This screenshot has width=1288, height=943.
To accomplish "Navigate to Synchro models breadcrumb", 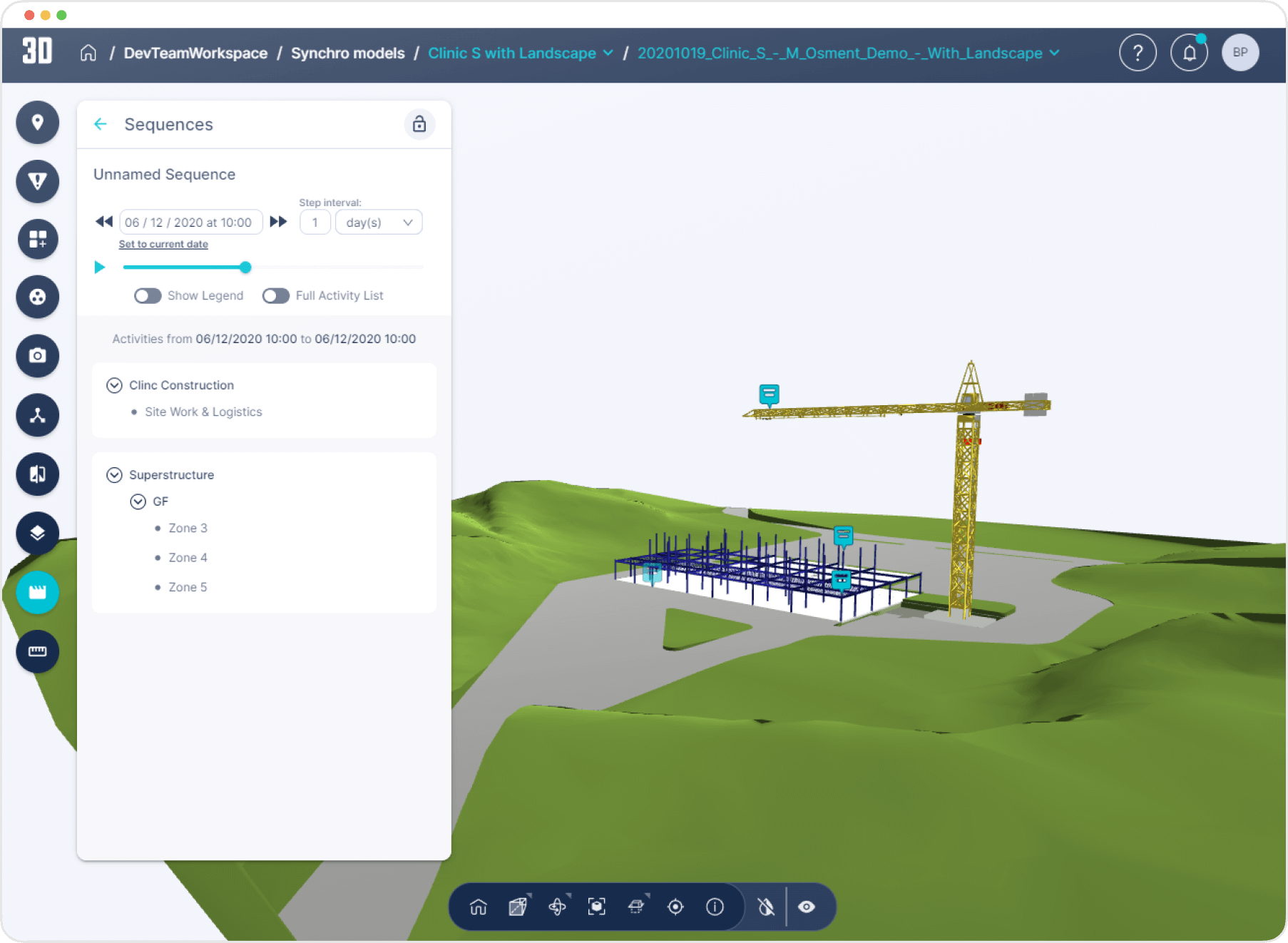I will [347, 53].
